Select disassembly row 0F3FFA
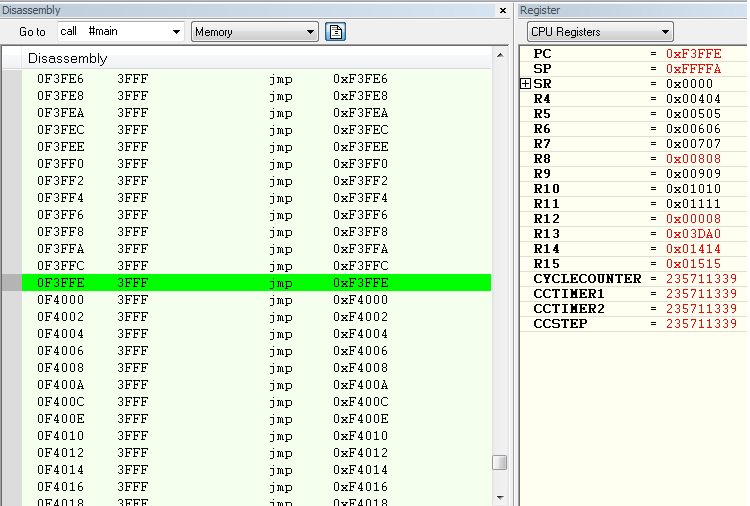Screen dimensions: 750x506 click(256, 249)
